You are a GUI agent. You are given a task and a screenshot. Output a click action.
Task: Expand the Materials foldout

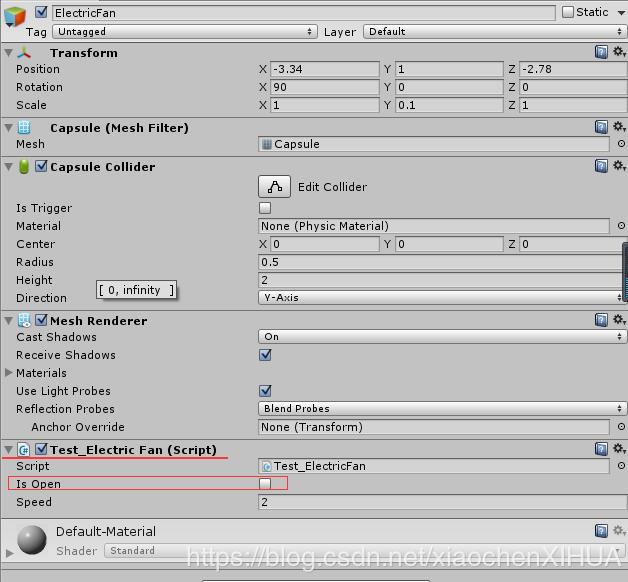click(8, 373)
